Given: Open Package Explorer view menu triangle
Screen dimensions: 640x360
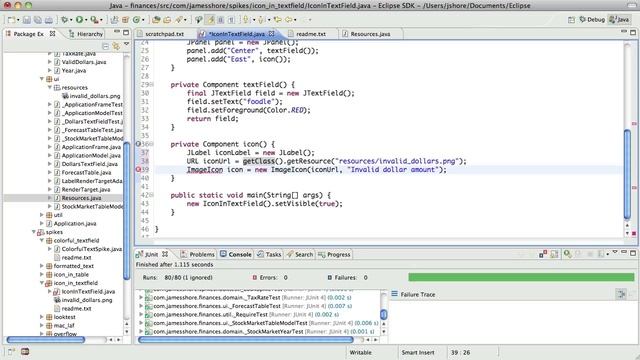Looking at the screenshot, I should (127, 44).
